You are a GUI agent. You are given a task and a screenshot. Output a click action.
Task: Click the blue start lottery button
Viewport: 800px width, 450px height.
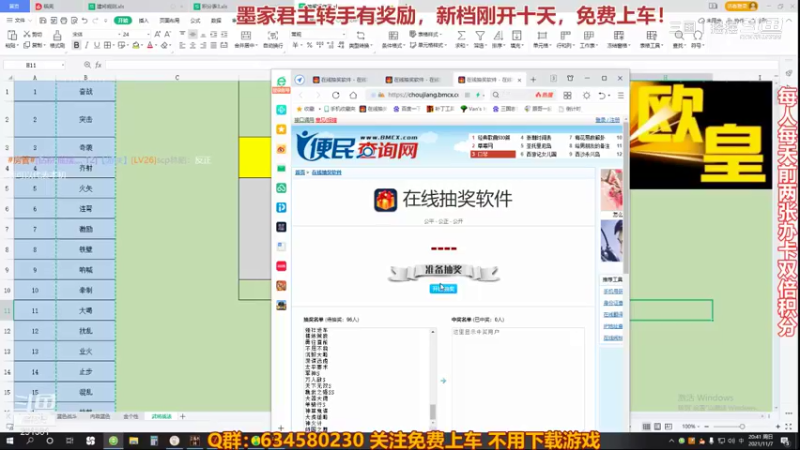point(443,289)
